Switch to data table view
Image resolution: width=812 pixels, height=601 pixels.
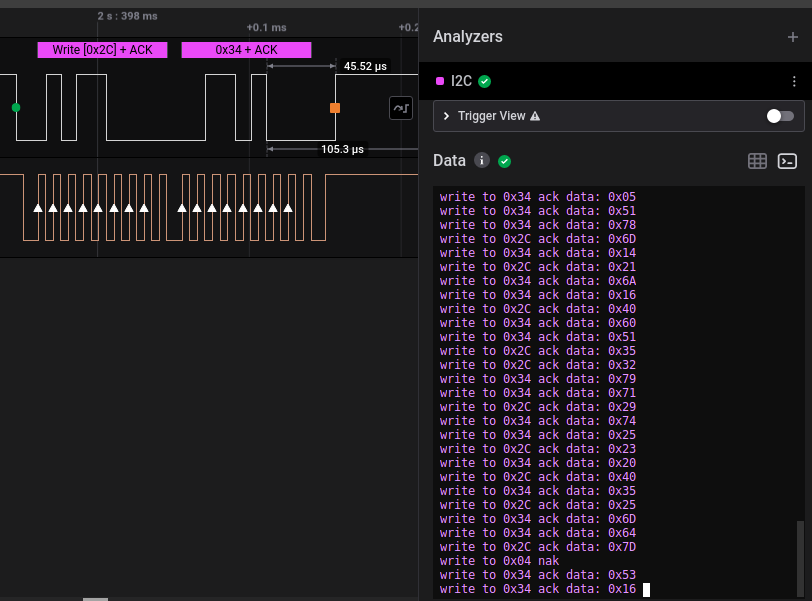[x=757, y=161]
